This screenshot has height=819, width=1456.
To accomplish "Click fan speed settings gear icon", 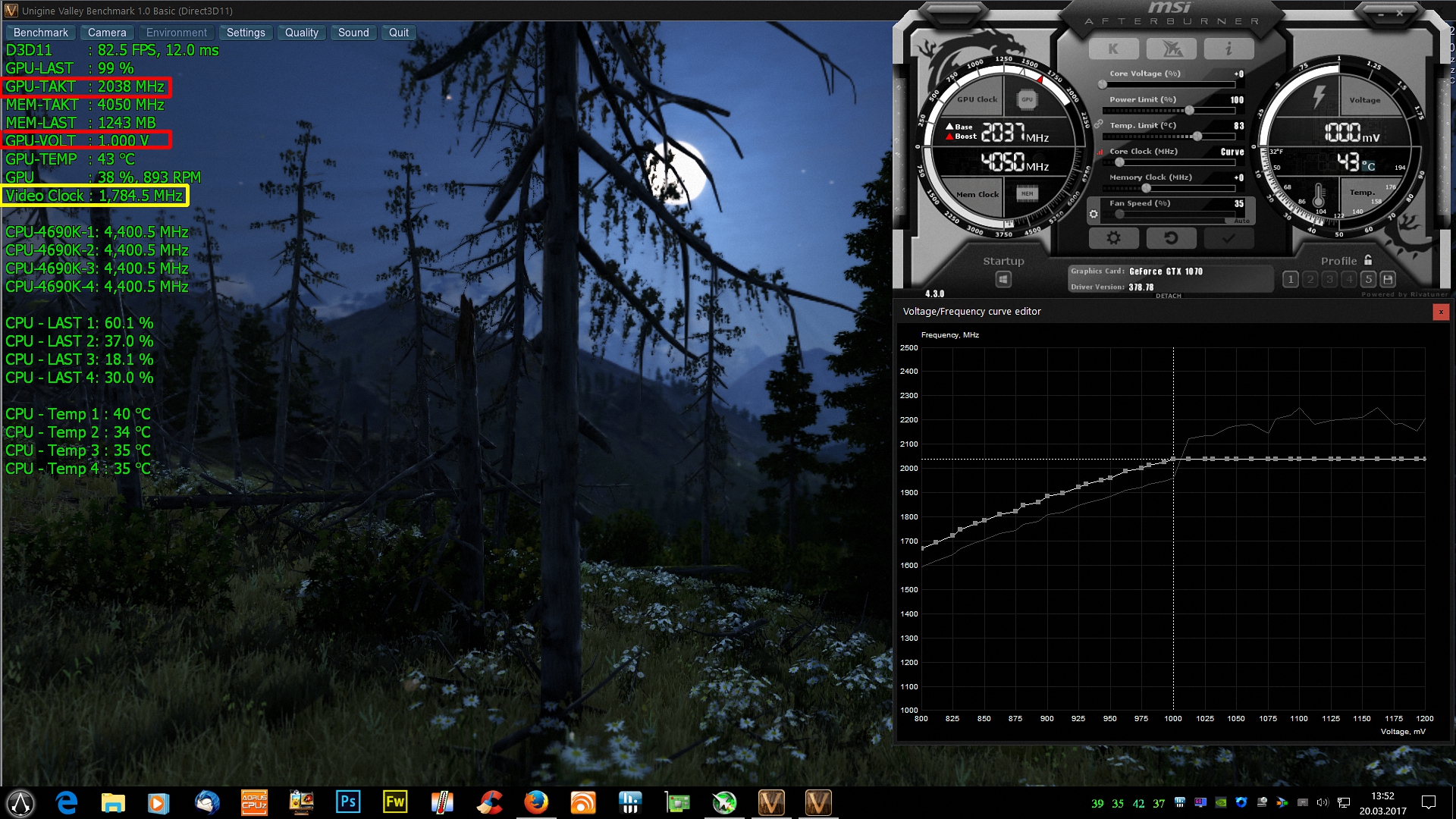I will click(1094, 215).
